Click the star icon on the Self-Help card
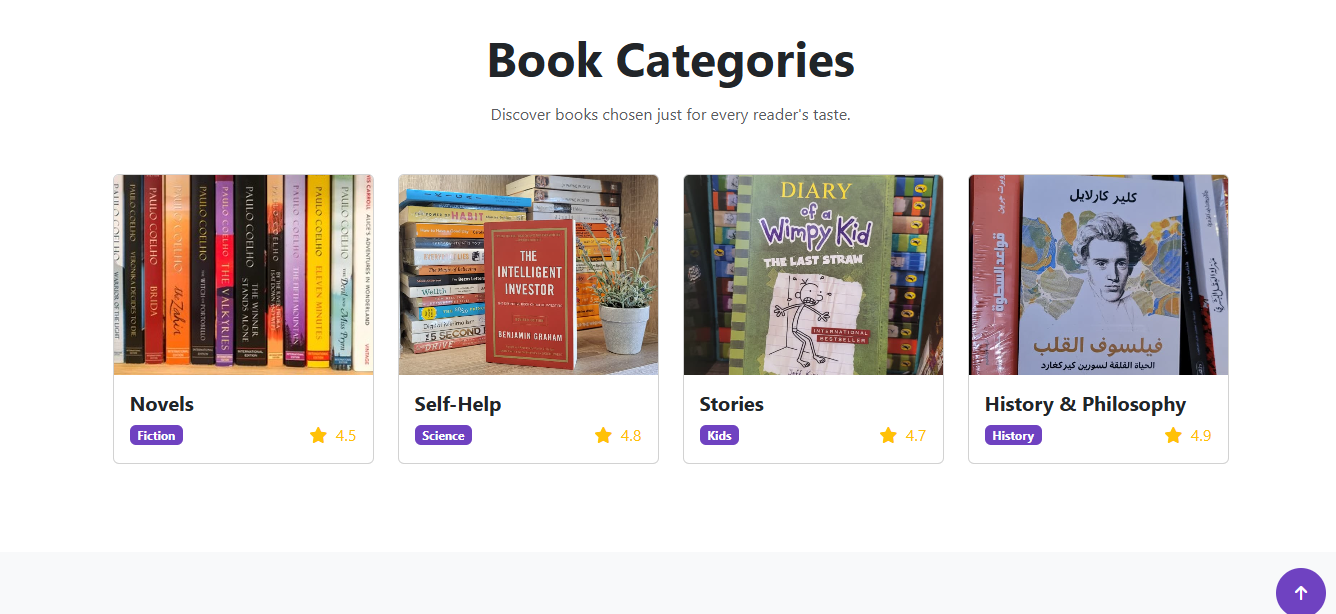1336x614 pixels. tap(603, 435)
